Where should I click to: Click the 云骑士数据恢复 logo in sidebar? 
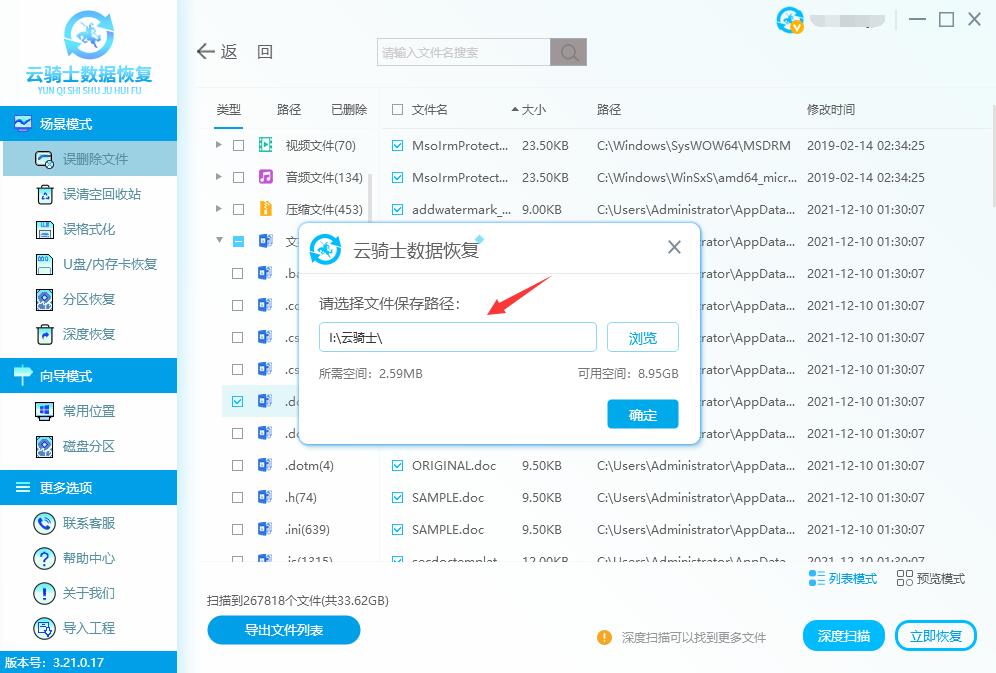pyautogui.click(x=89, y=51)
